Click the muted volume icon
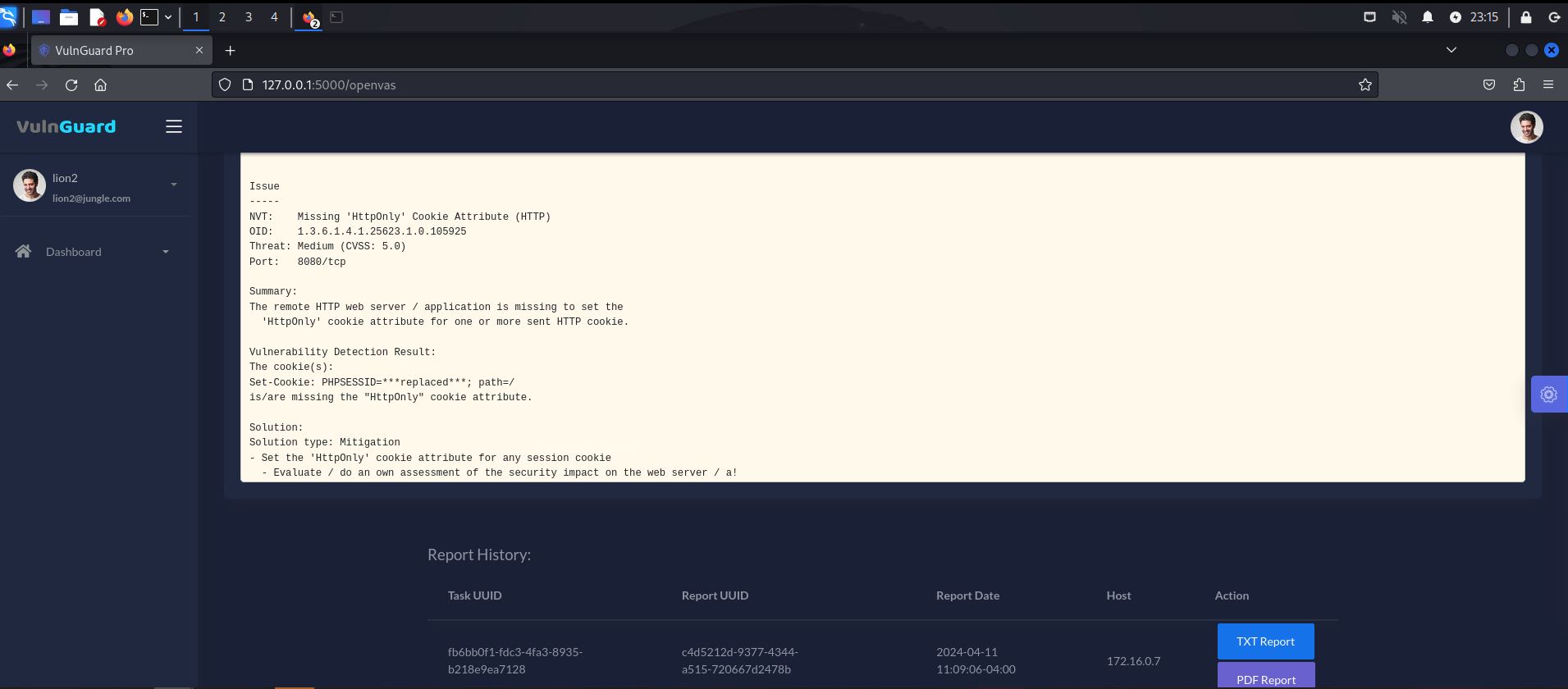This screenshot has height=689, width=1568. pos(1399,16)
